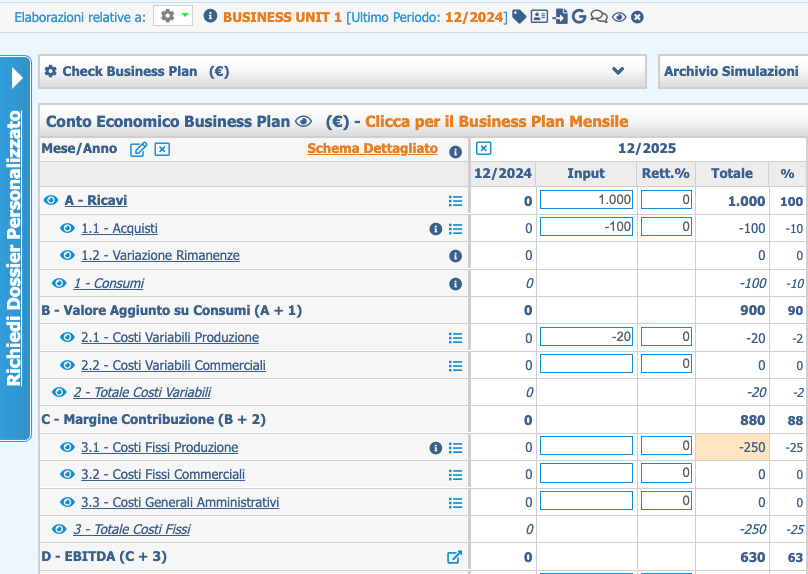
Task: Click the tag icon in top bar
Action: click(x=519, y=17)
